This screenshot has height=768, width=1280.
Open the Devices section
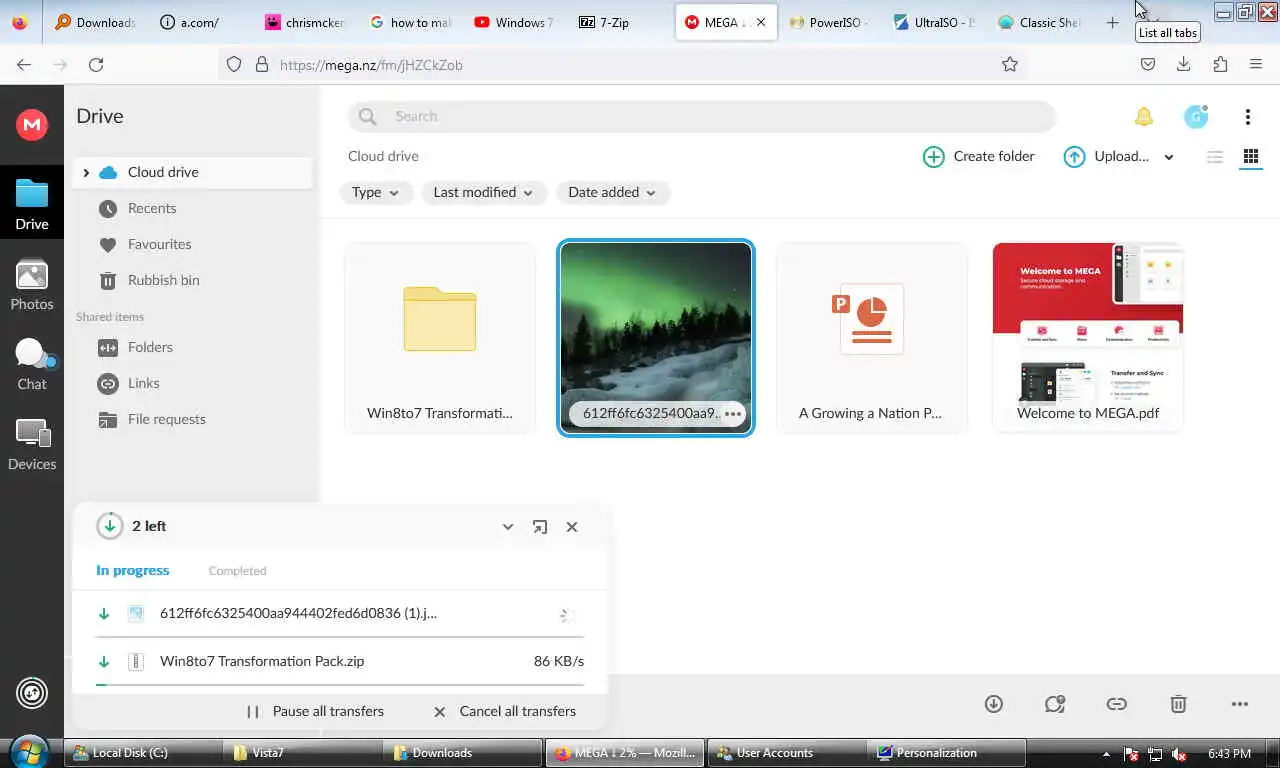pyautogui.click(x=32, y=444)
